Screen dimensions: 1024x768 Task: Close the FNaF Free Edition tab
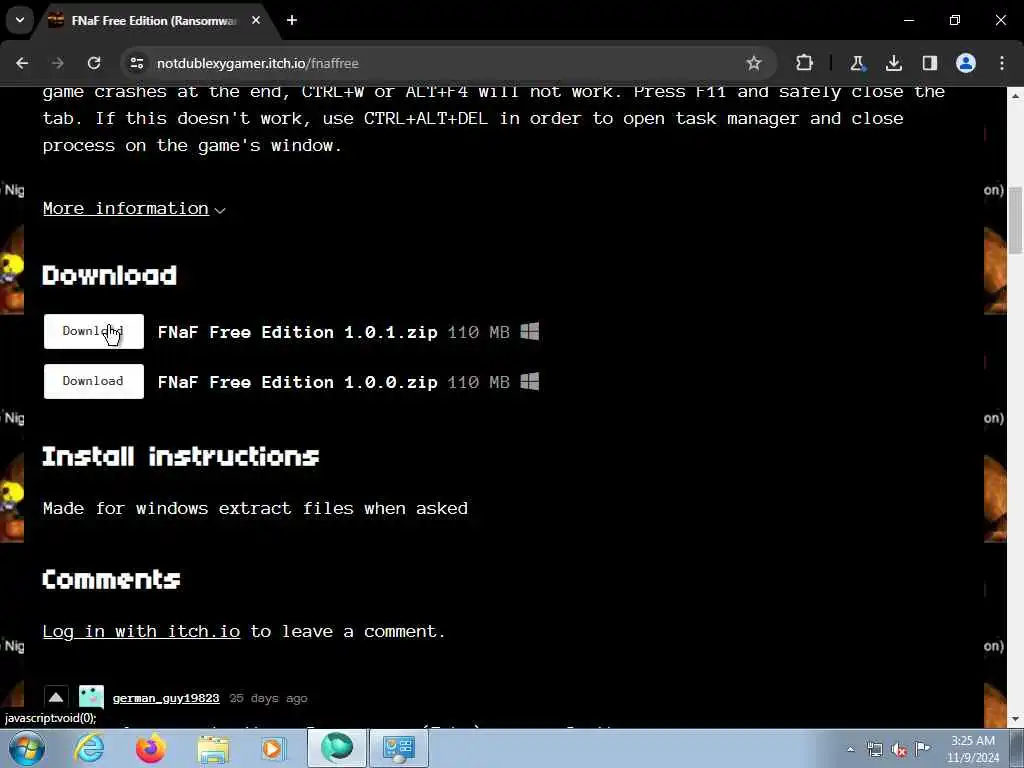point(256,20)
